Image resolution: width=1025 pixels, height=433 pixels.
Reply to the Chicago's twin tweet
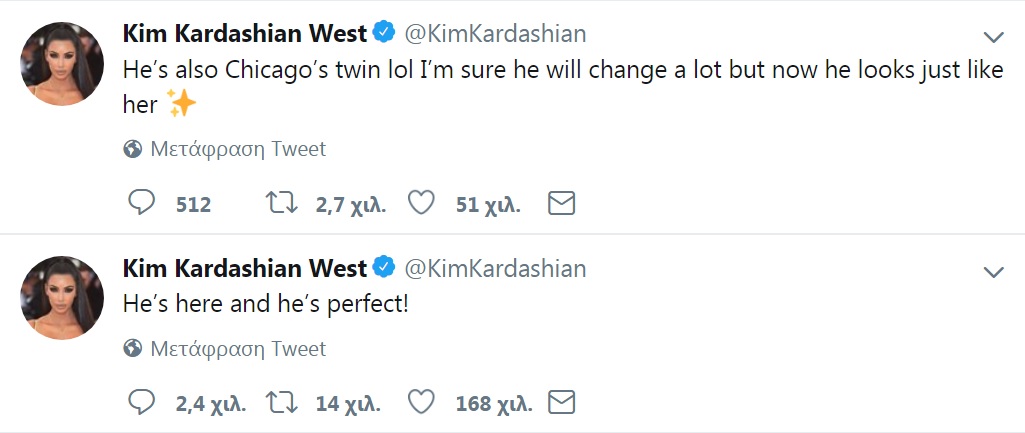[x=144, y=204]
